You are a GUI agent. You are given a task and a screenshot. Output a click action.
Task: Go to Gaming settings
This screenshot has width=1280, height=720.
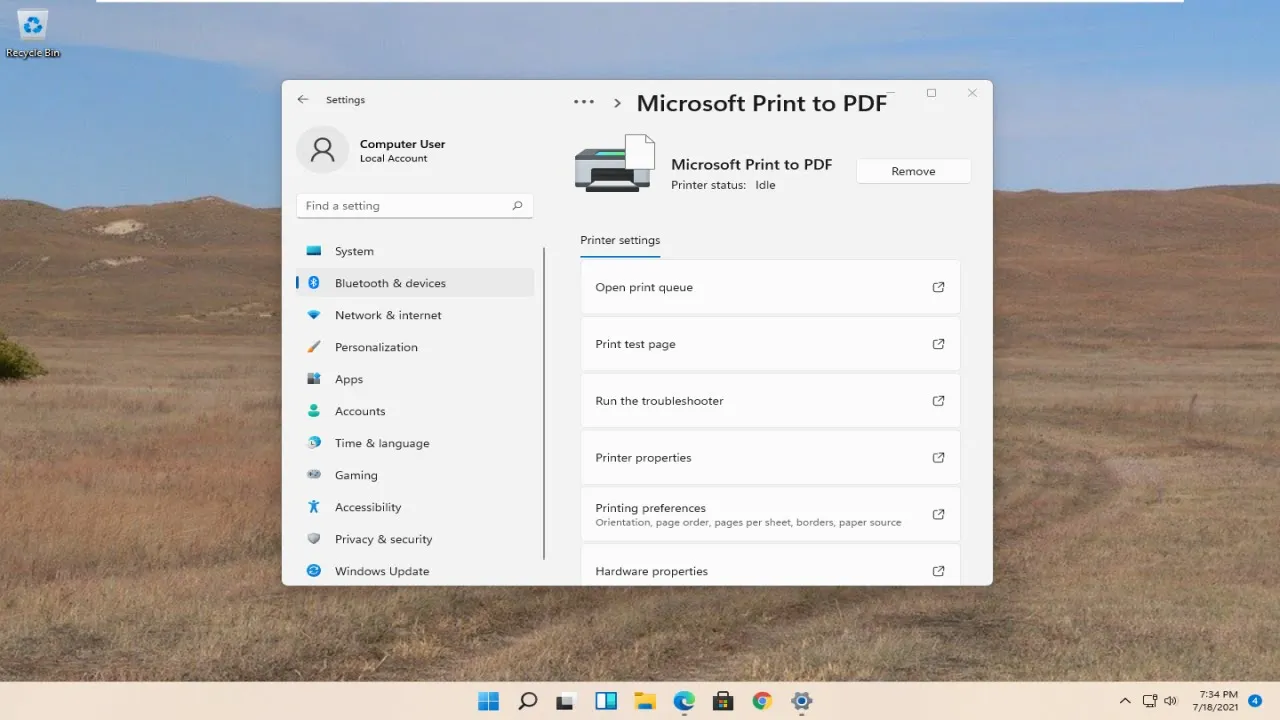coord(415,475)
